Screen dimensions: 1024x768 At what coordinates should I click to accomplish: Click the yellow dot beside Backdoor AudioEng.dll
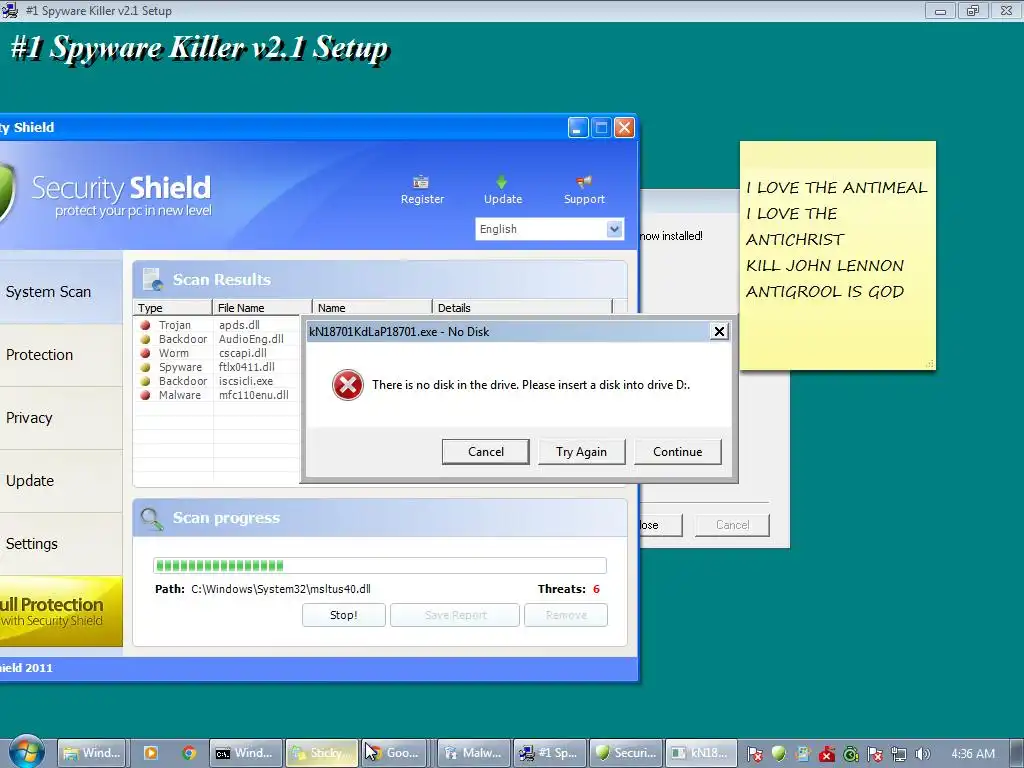click(x=145, y=339)
